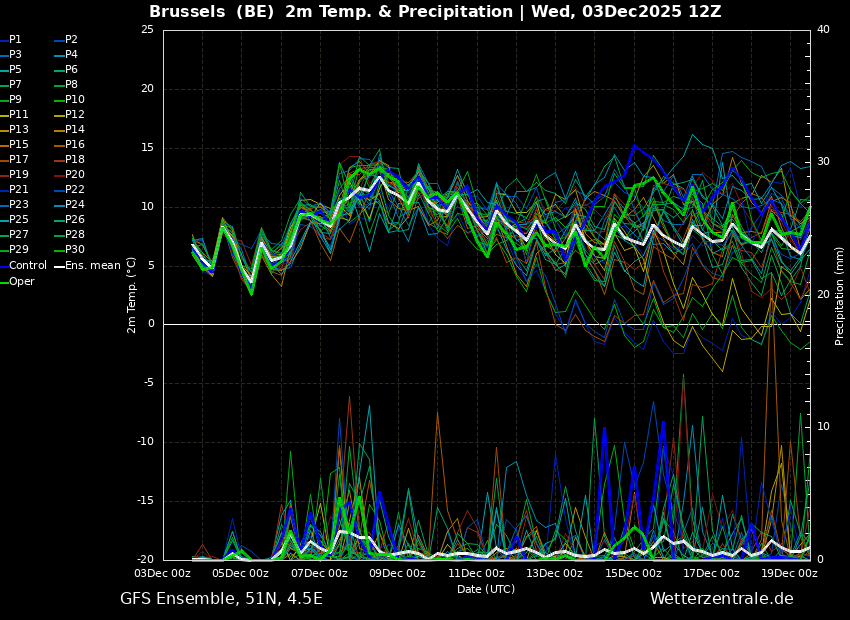This screenshot has width=850, height=620.
Task: Select the Control run legend entry
Action: pos(23,266)
